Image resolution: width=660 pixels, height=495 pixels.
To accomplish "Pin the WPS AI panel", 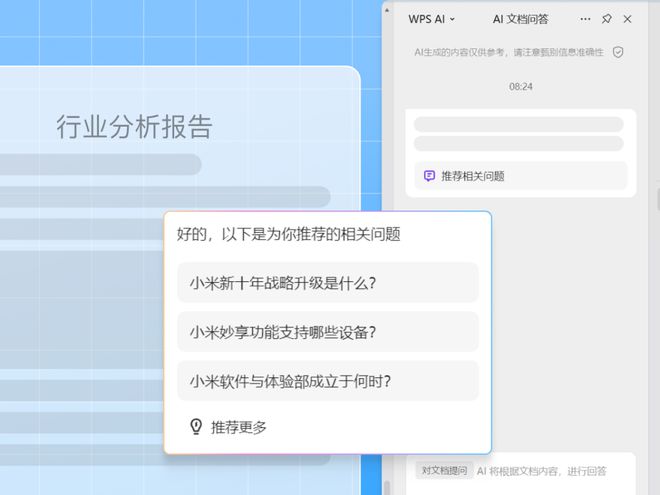I will click(x=607, y=19).
